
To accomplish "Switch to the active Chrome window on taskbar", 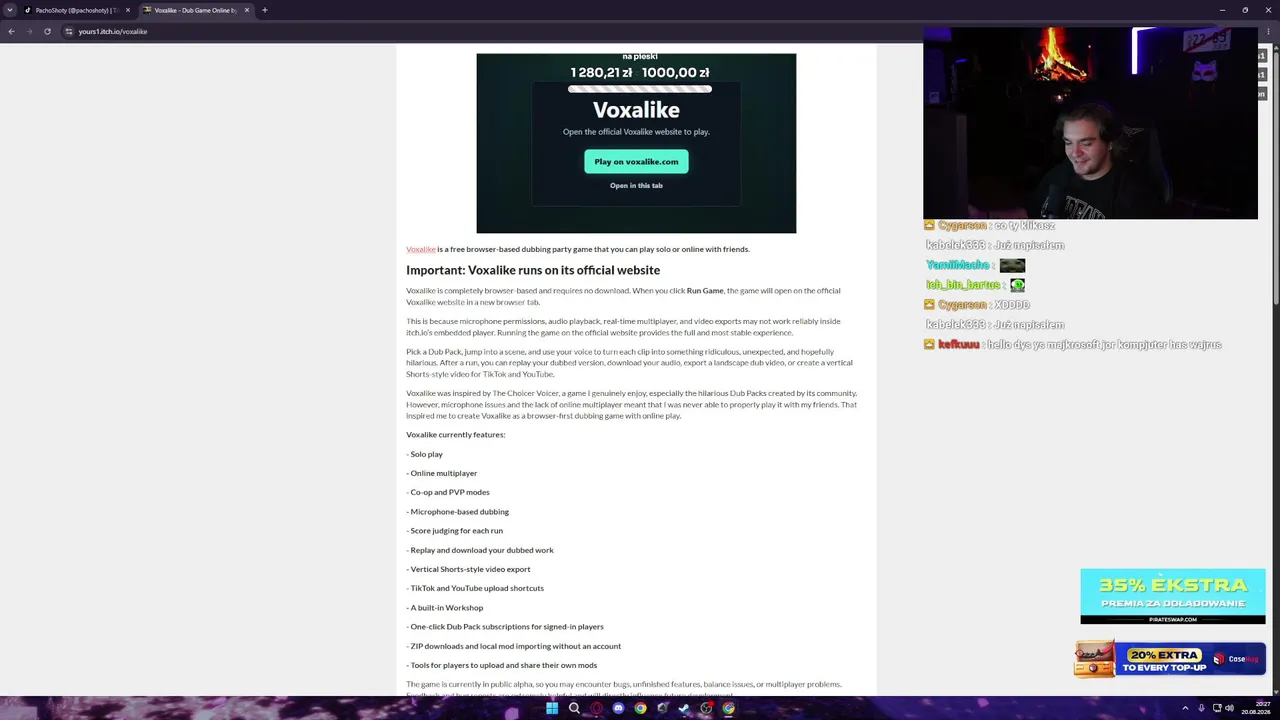I will tap(728, 708).
